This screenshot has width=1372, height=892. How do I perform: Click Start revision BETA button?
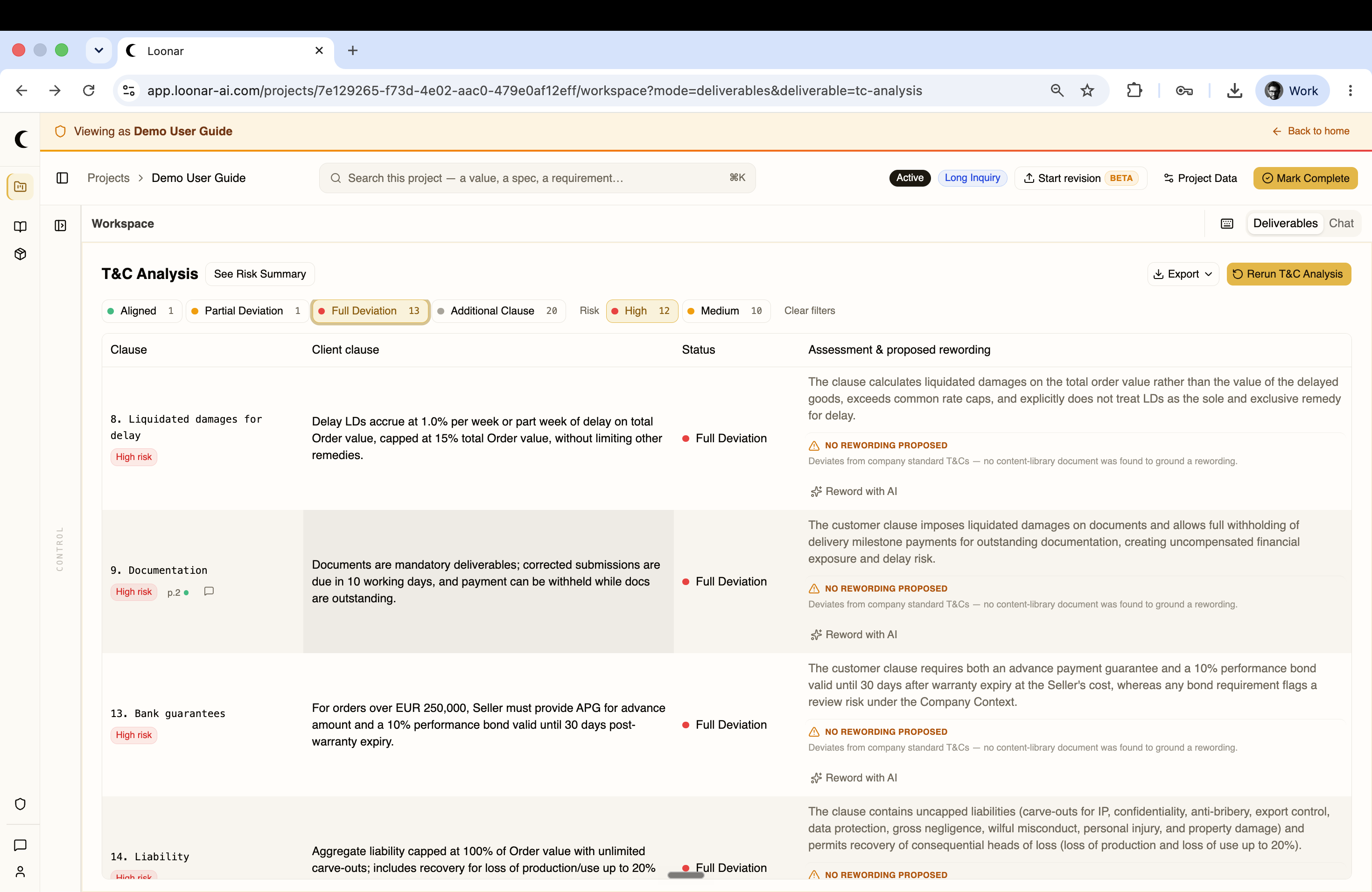(1080, 179)
